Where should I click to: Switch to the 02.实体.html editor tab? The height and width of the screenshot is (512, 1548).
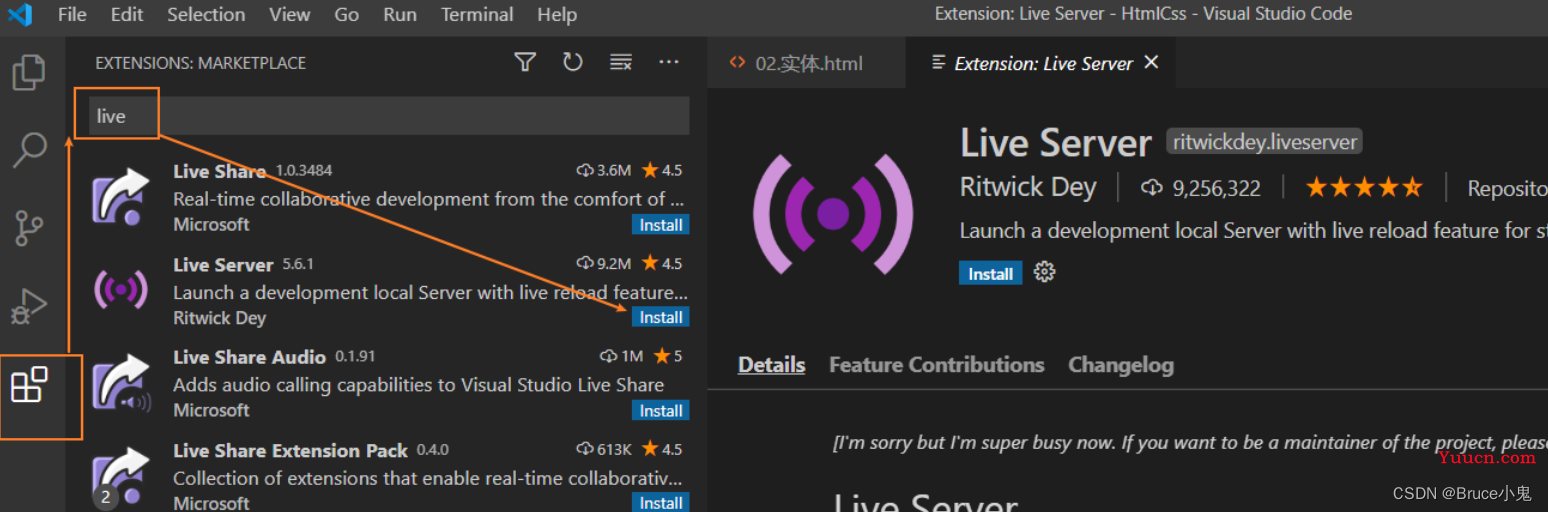[x=806, y=63]
